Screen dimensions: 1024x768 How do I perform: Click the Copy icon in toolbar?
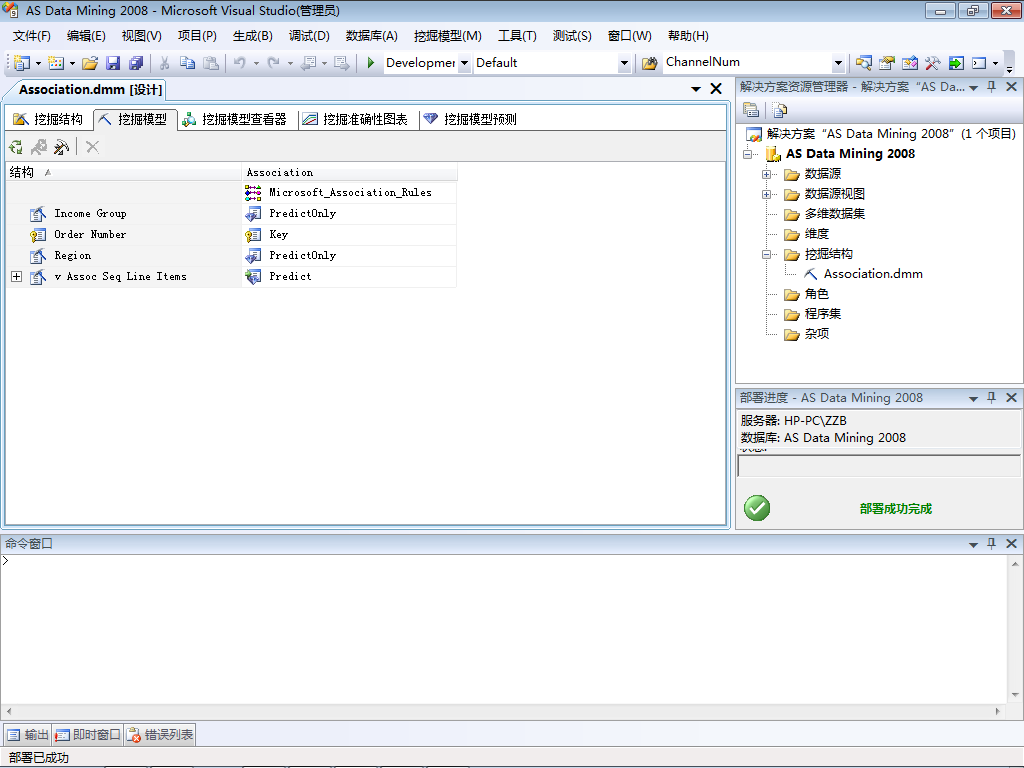(x=187, y=63)
